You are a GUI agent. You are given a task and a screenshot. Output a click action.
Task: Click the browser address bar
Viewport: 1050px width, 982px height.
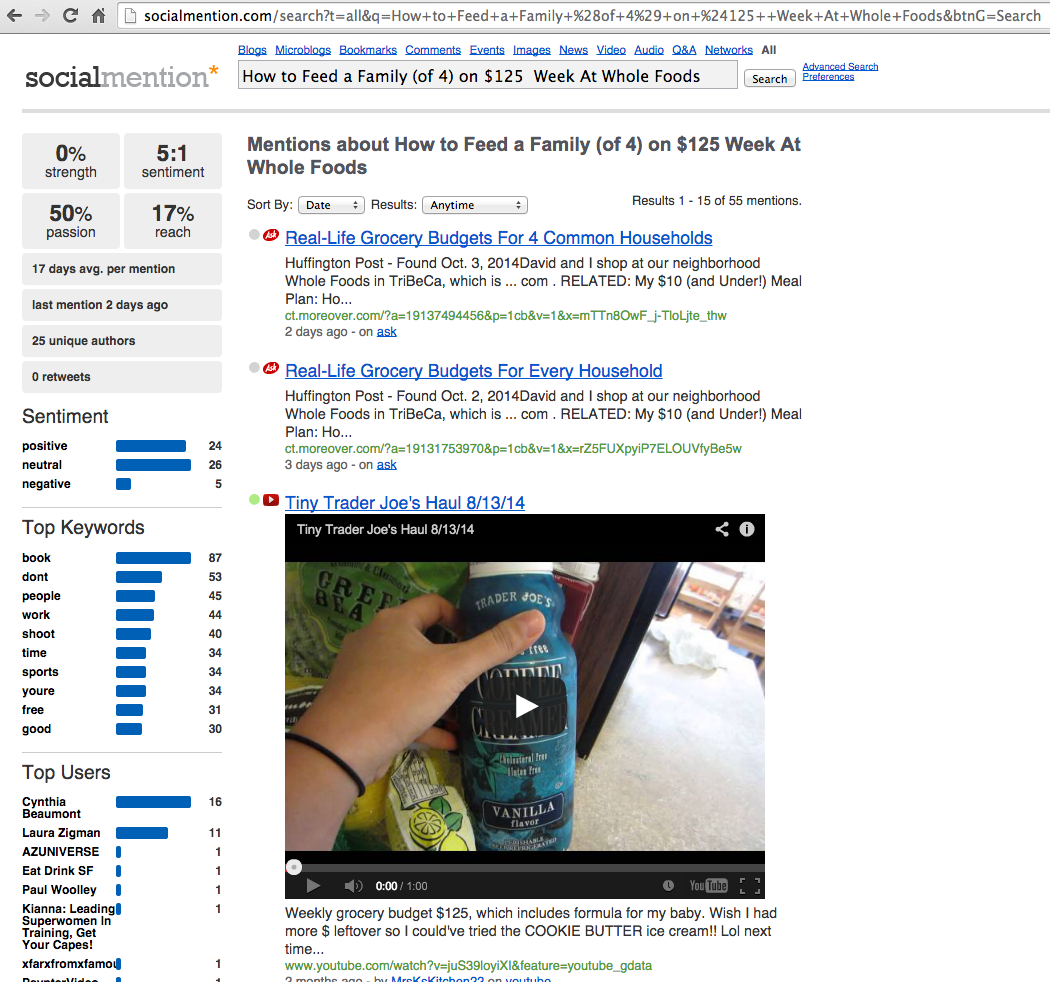583,15
